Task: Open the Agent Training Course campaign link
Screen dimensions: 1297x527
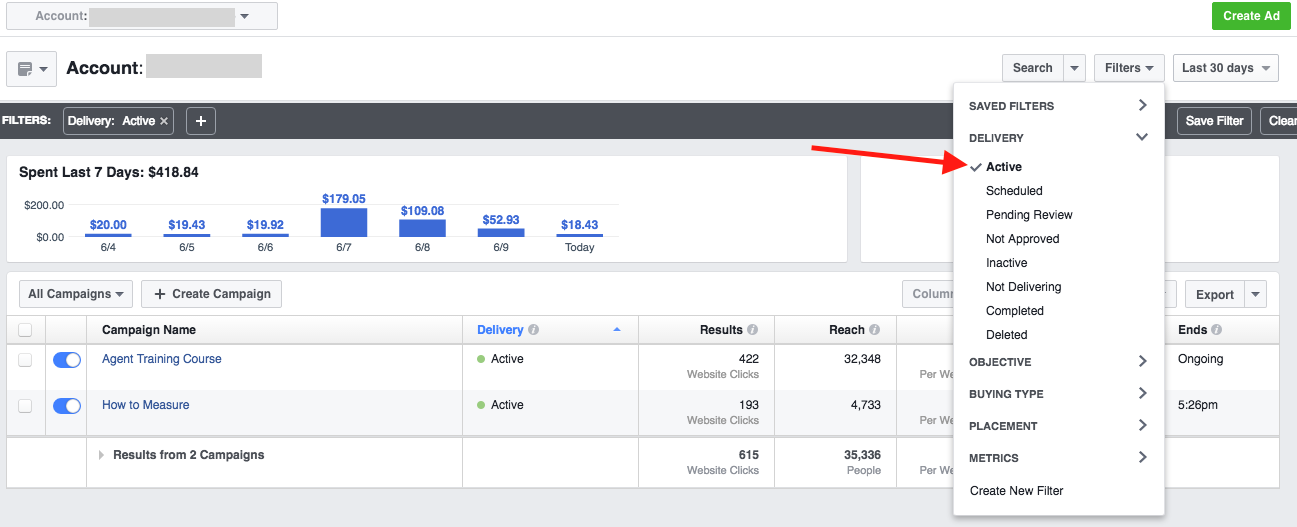Action: click(x=162, y=359)
